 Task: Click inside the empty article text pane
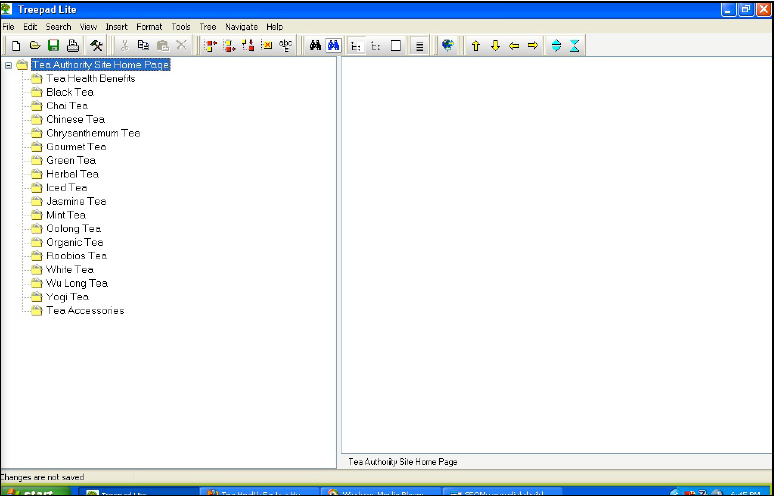tap(557, 255)
